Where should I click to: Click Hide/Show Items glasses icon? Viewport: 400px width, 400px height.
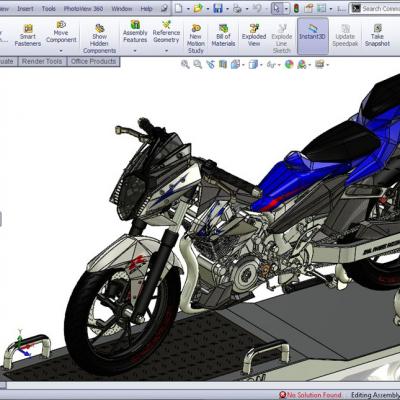(x=271, y=64)
